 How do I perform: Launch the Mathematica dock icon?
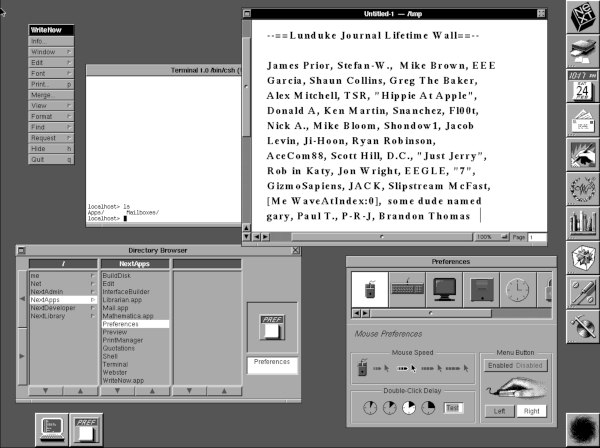[583, 257]
